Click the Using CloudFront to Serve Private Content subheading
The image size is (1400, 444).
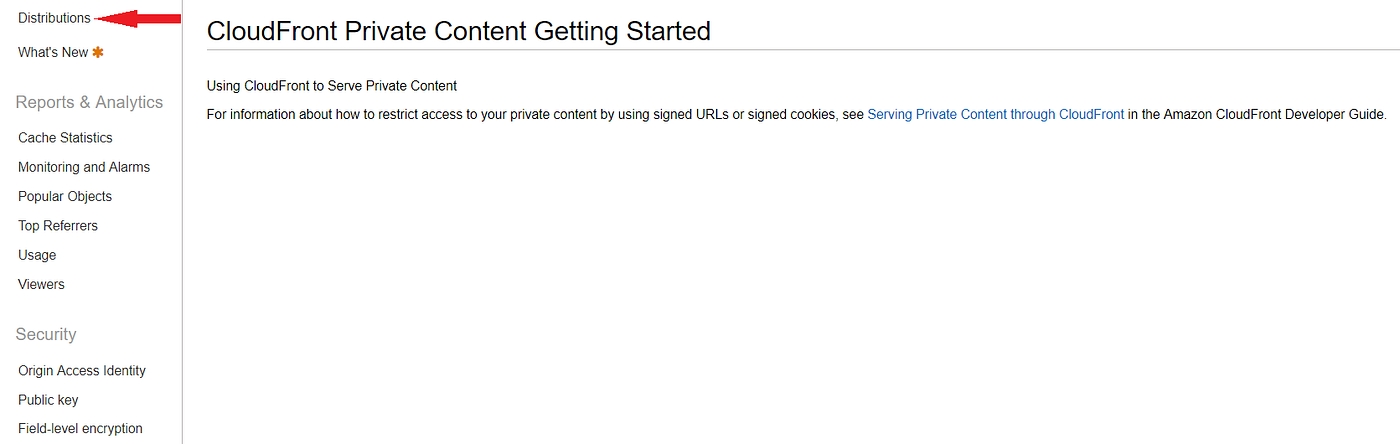[331, 86]
